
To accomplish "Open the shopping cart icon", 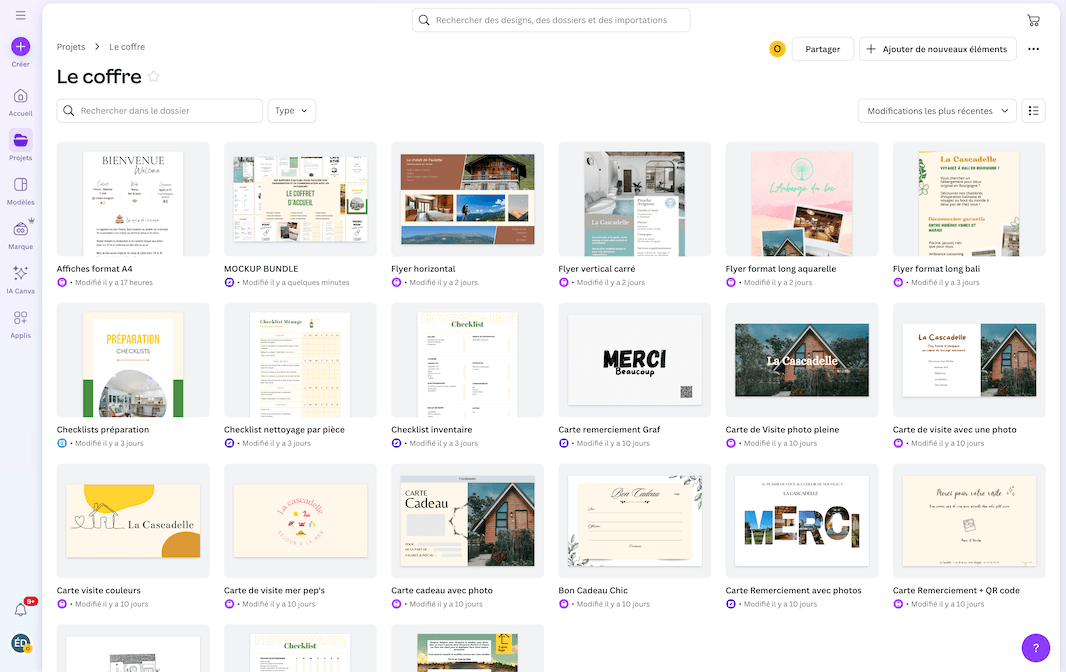I will 1033,20.
